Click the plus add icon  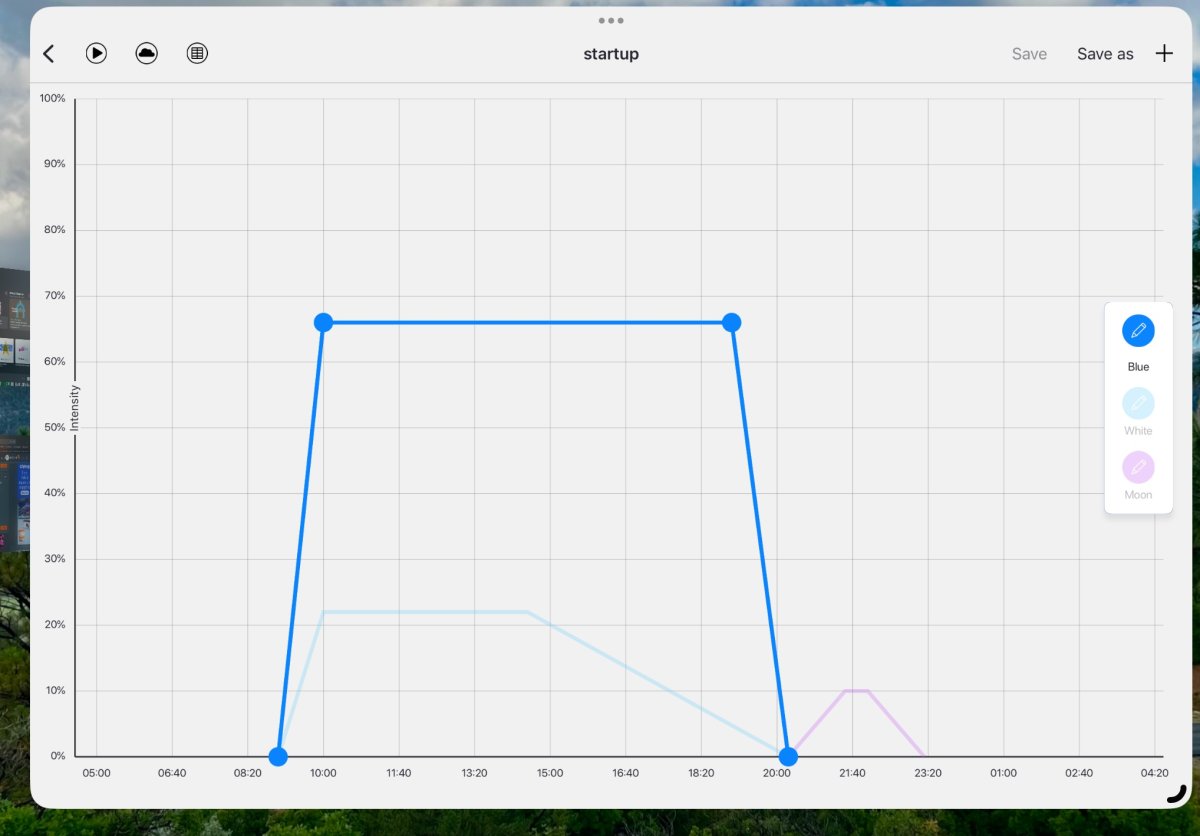1164,54
